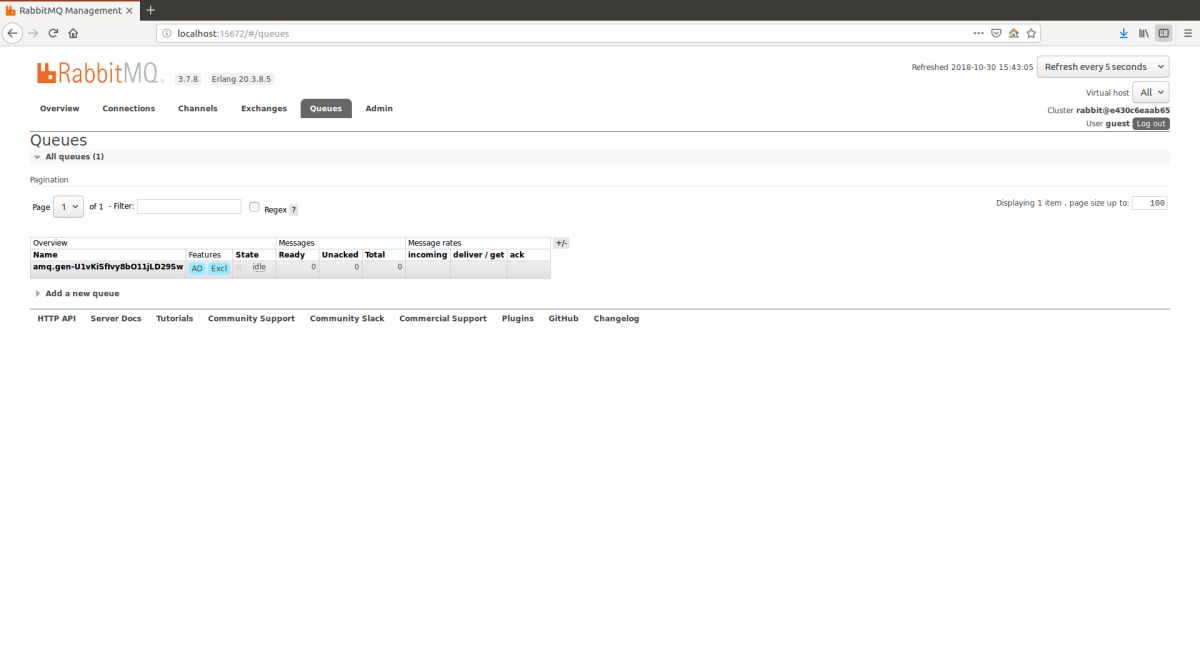The width and height of the screenshot is (1200, 660).
Task: Open the Tutorials link
Action: (175, 319)
